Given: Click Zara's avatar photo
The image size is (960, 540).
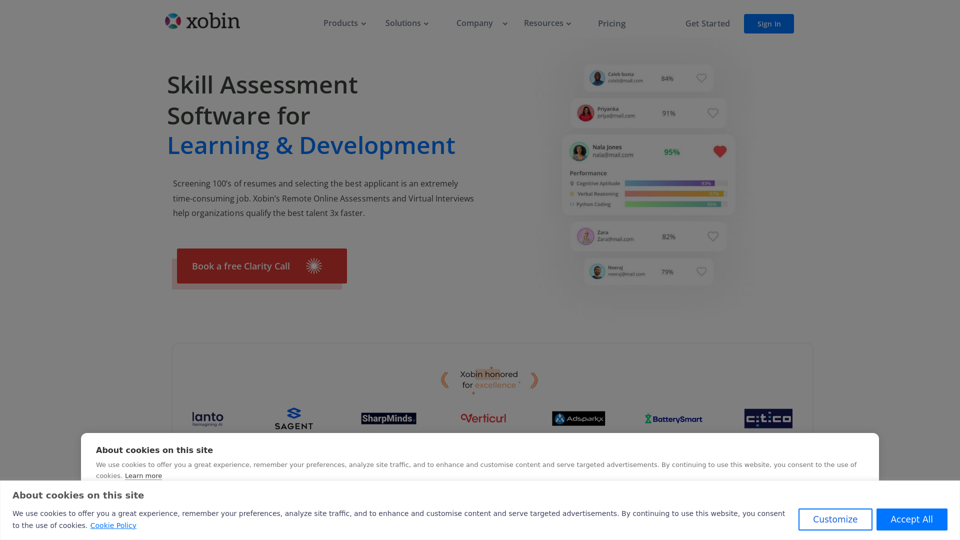Looking at the screenshot, I should [x=586, y=236].
